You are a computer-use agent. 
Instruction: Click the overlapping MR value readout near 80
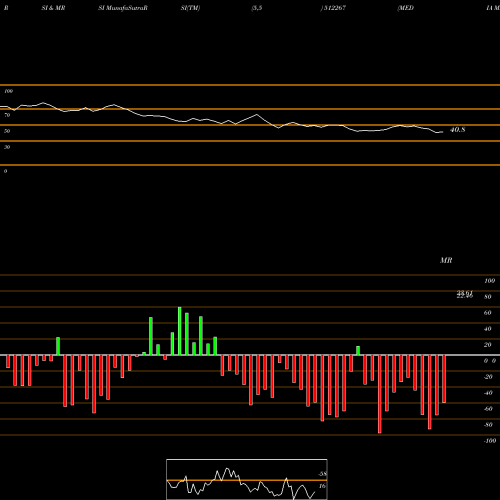click(x=465, y=294)
